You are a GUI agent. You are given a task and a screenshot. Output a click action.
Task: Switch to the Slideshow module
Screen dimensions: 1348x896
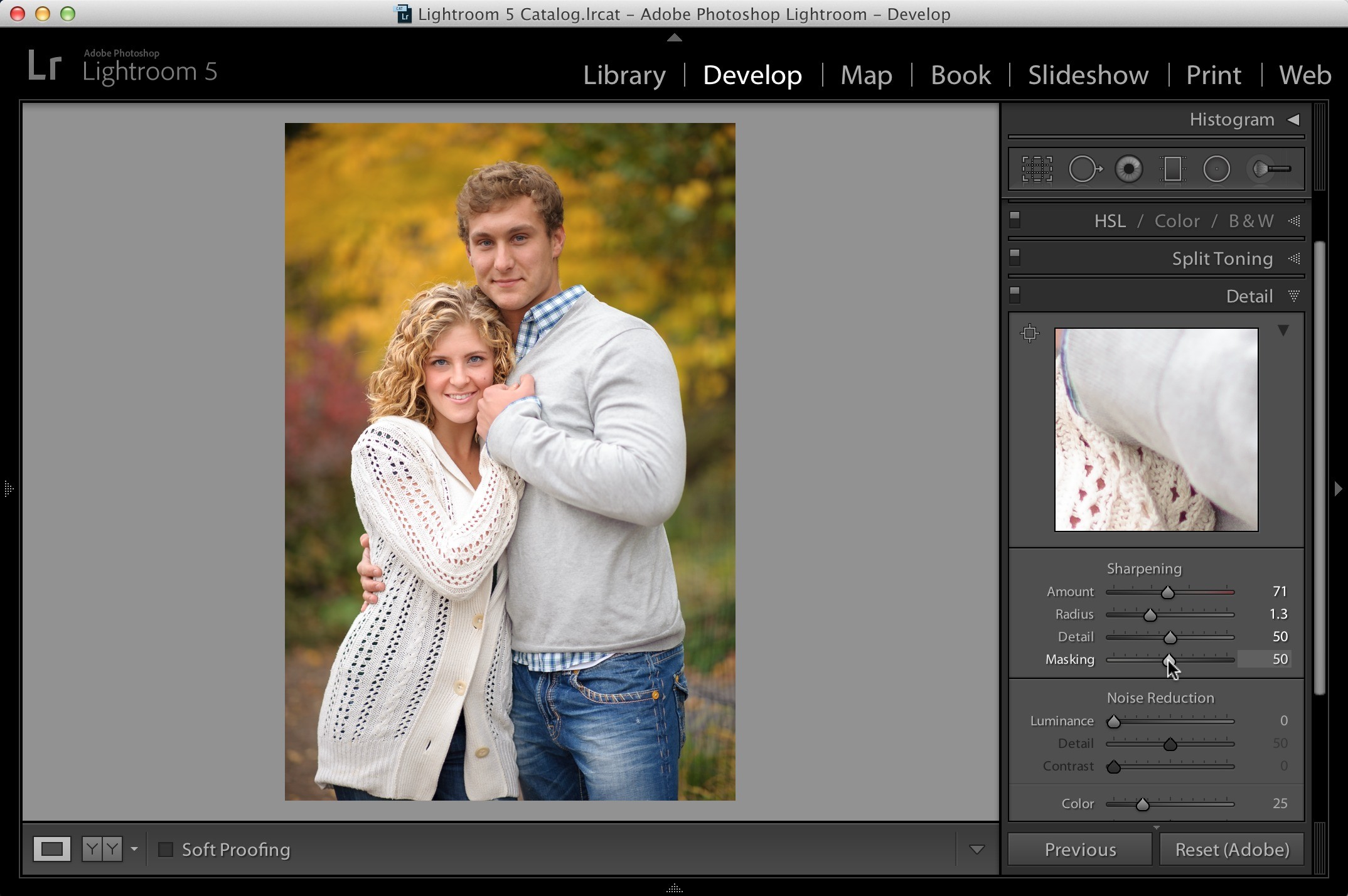coord(1088,75)
